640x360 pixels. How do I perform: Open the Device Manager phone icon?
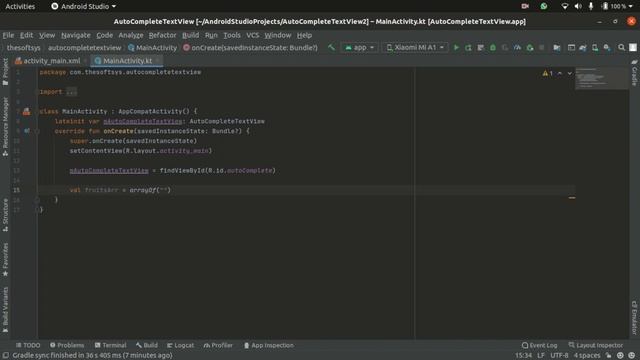pyautogui.click(x=595, y=48)
